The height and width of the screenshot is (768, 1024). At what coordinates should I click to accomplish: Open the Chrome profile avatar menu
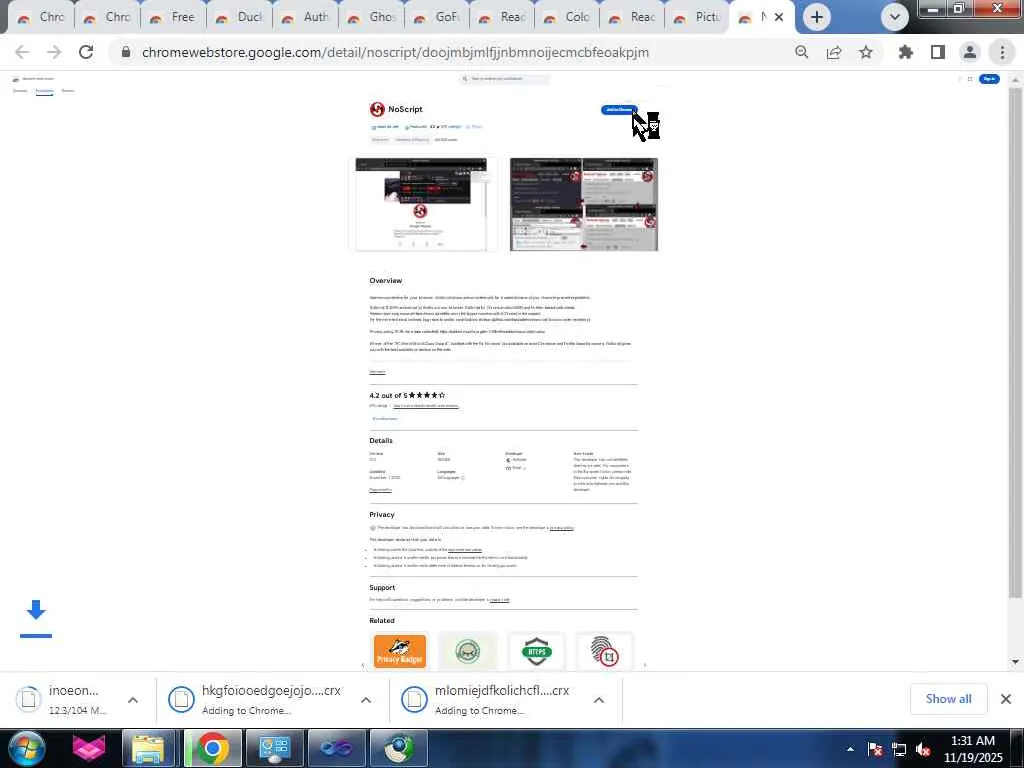pyautogui.click(x=970, y=52)
